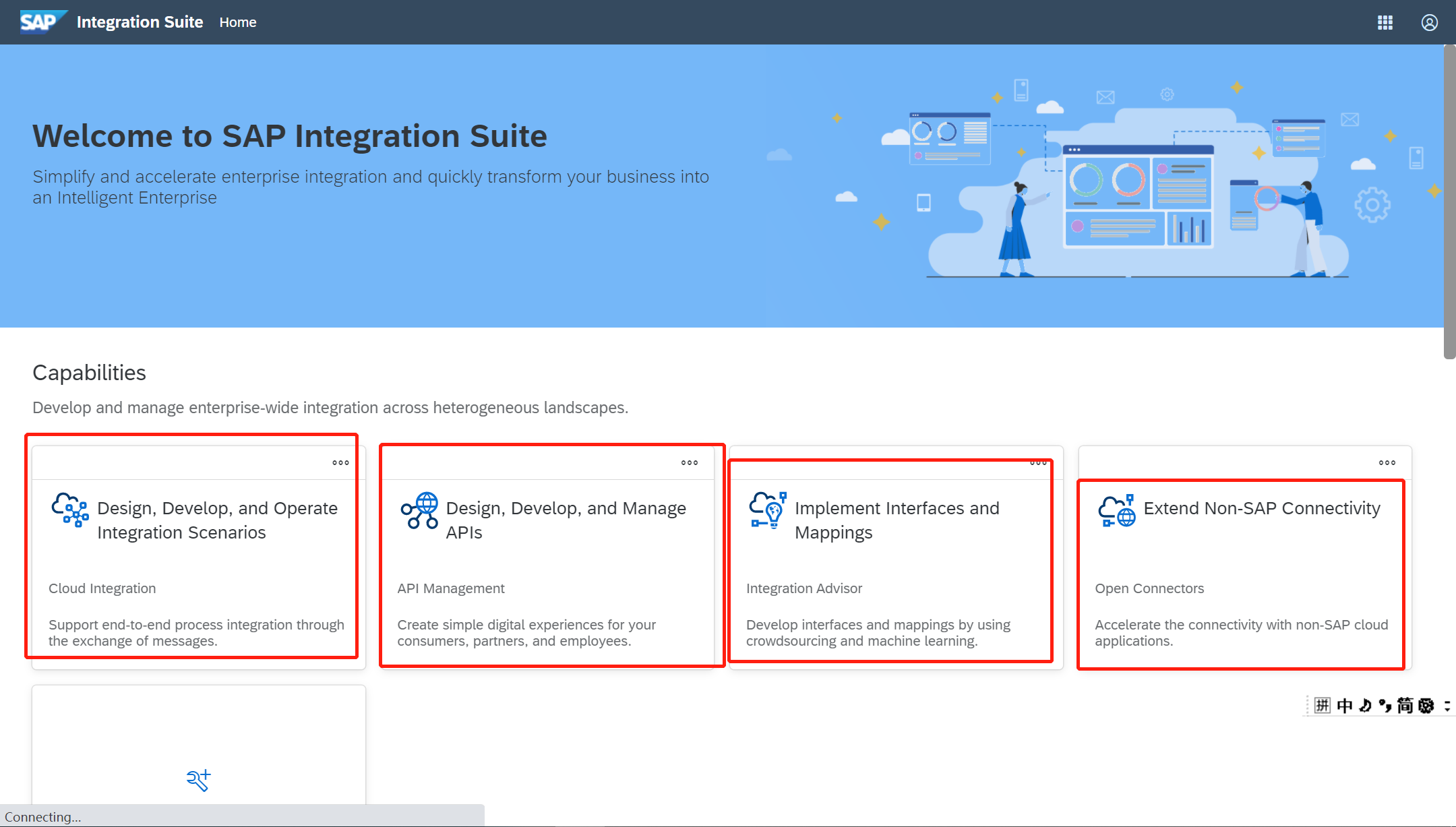1456x827 pixels.
Task: Click "Simplify and accelerate enterprise integration" subtitle
Action: click(371, 187)
